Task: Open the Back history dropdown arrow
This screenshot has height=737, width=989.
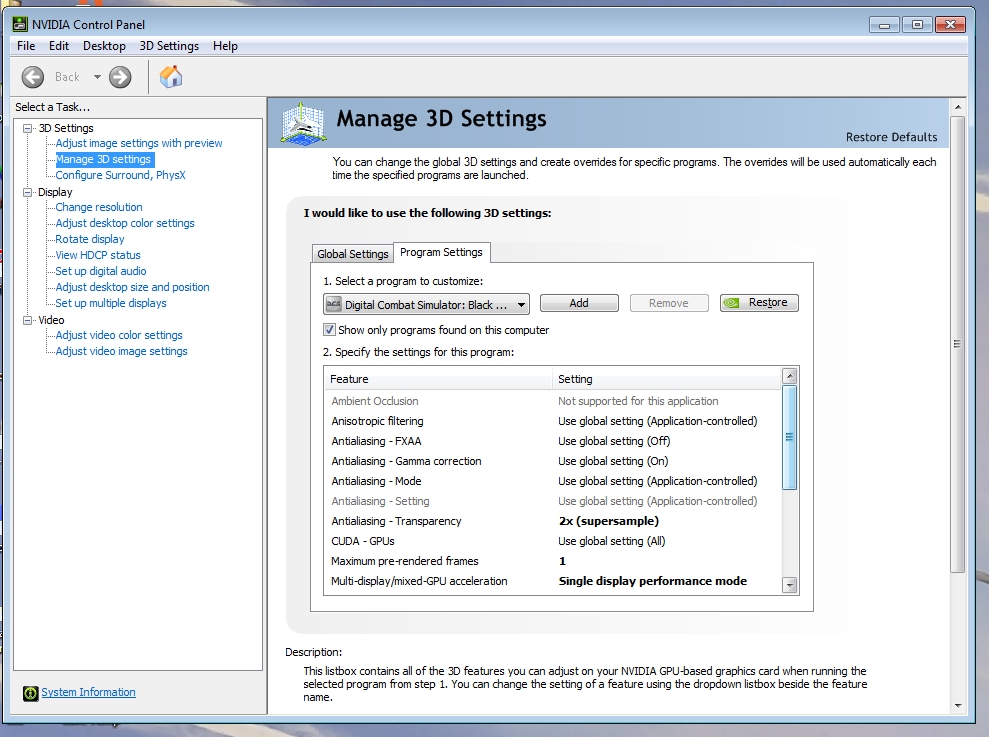Action: tap(97, 77)
